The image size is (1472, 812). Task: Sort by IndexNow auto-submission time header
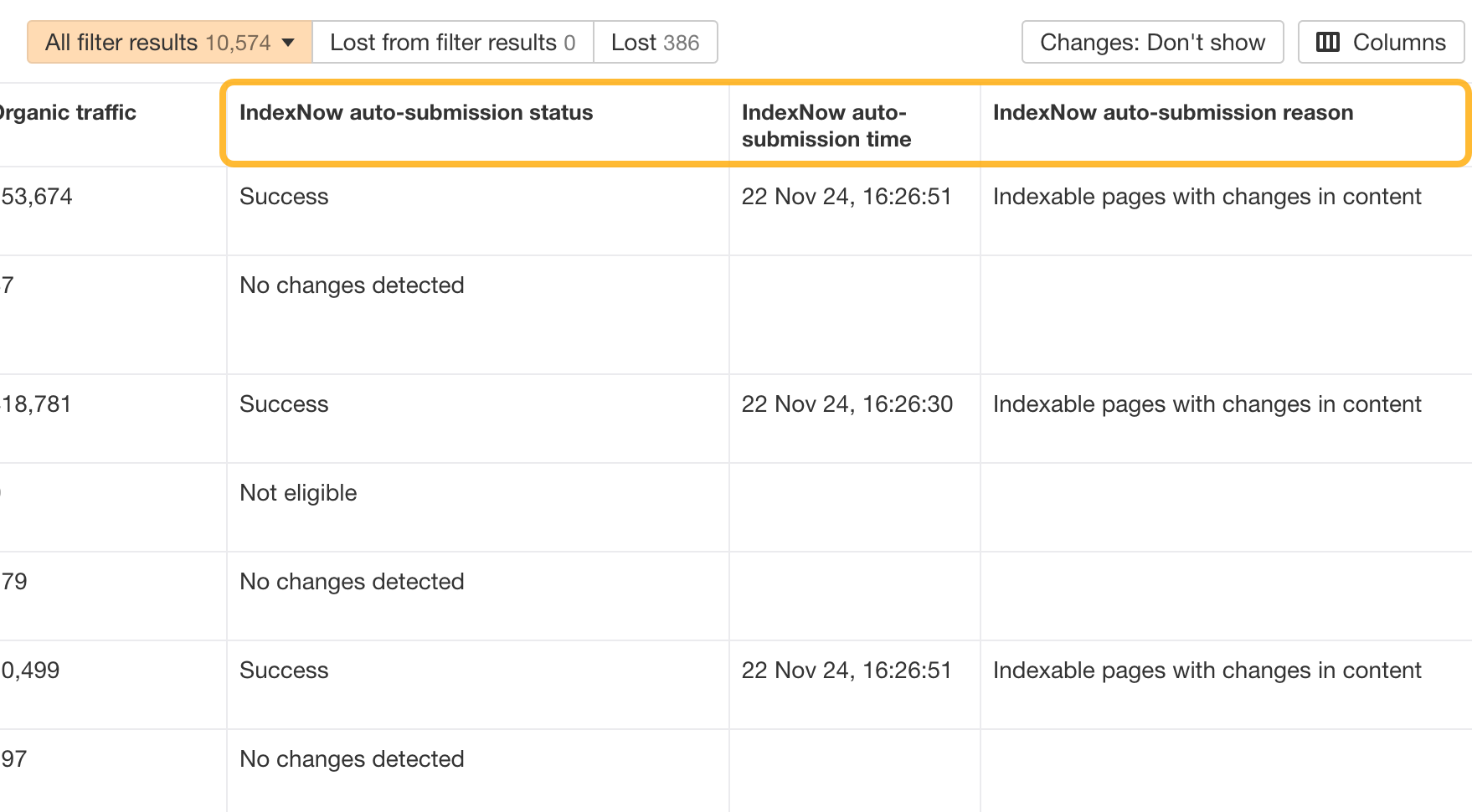point(826,126)
